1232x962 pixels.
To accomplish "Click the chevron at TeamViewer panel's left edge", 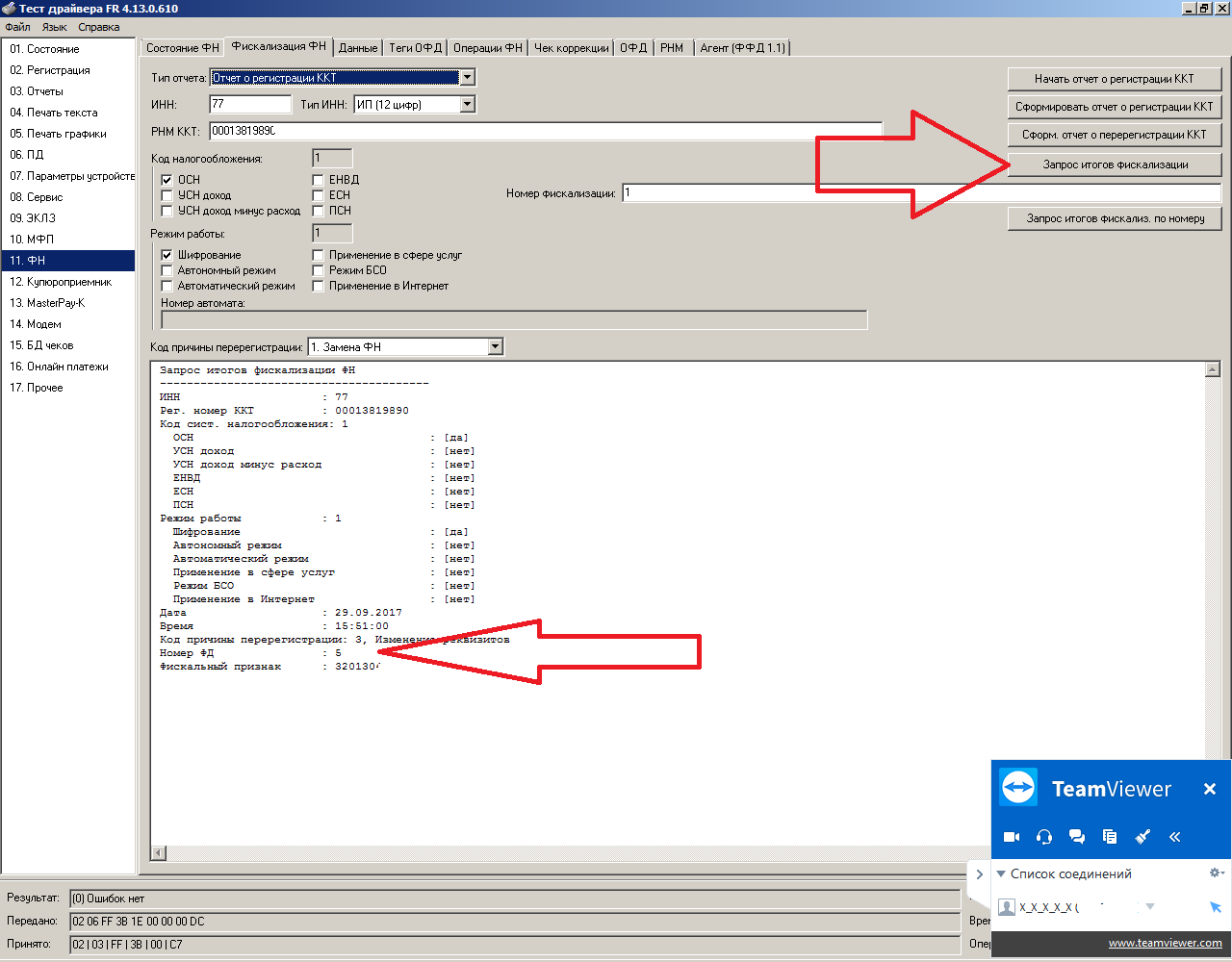I will tap(979, 874).
